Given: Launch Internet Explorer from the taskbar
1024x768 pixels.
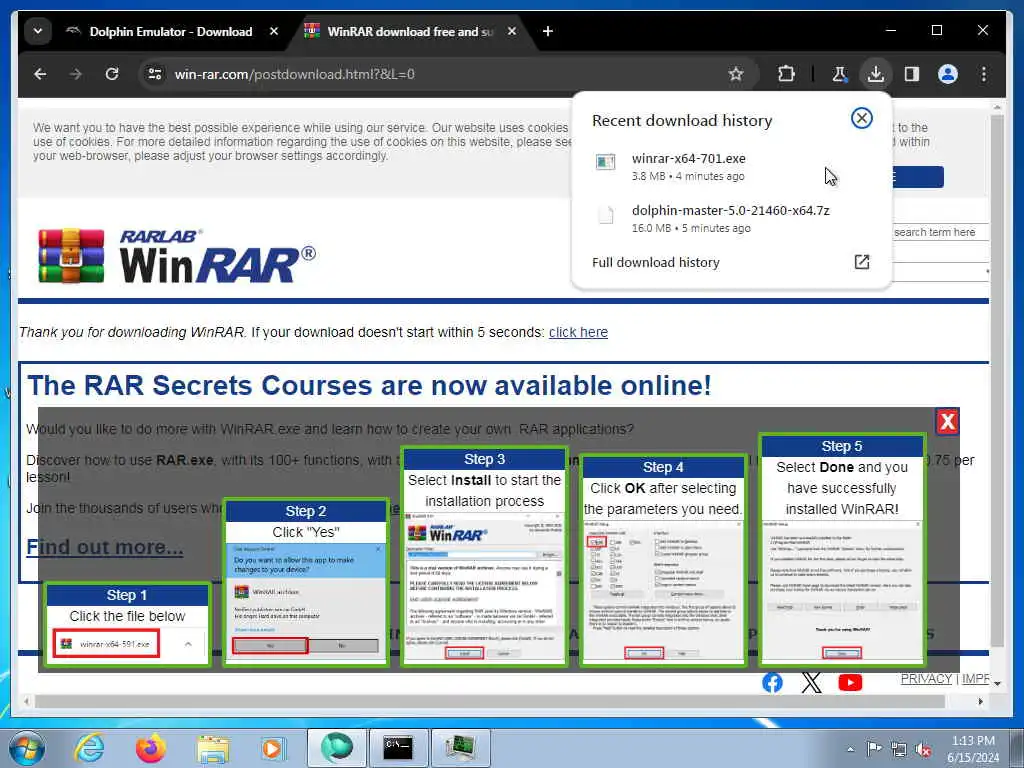Looking at the screenshot, I should (89, 748).
